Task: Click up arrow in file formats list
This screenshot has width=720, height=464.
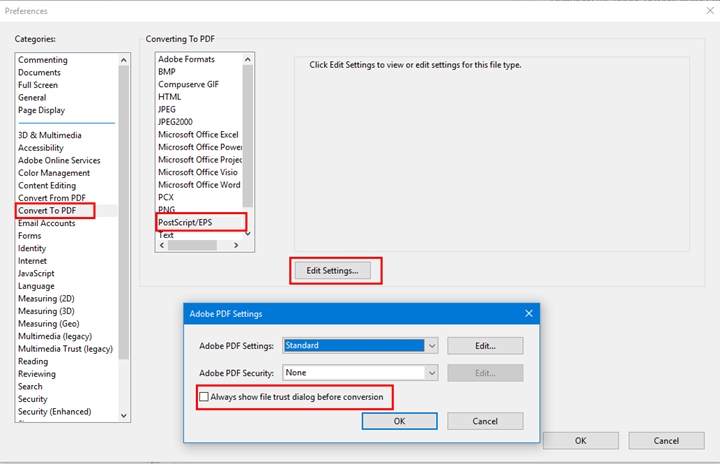Action: [x=248, y=59]
